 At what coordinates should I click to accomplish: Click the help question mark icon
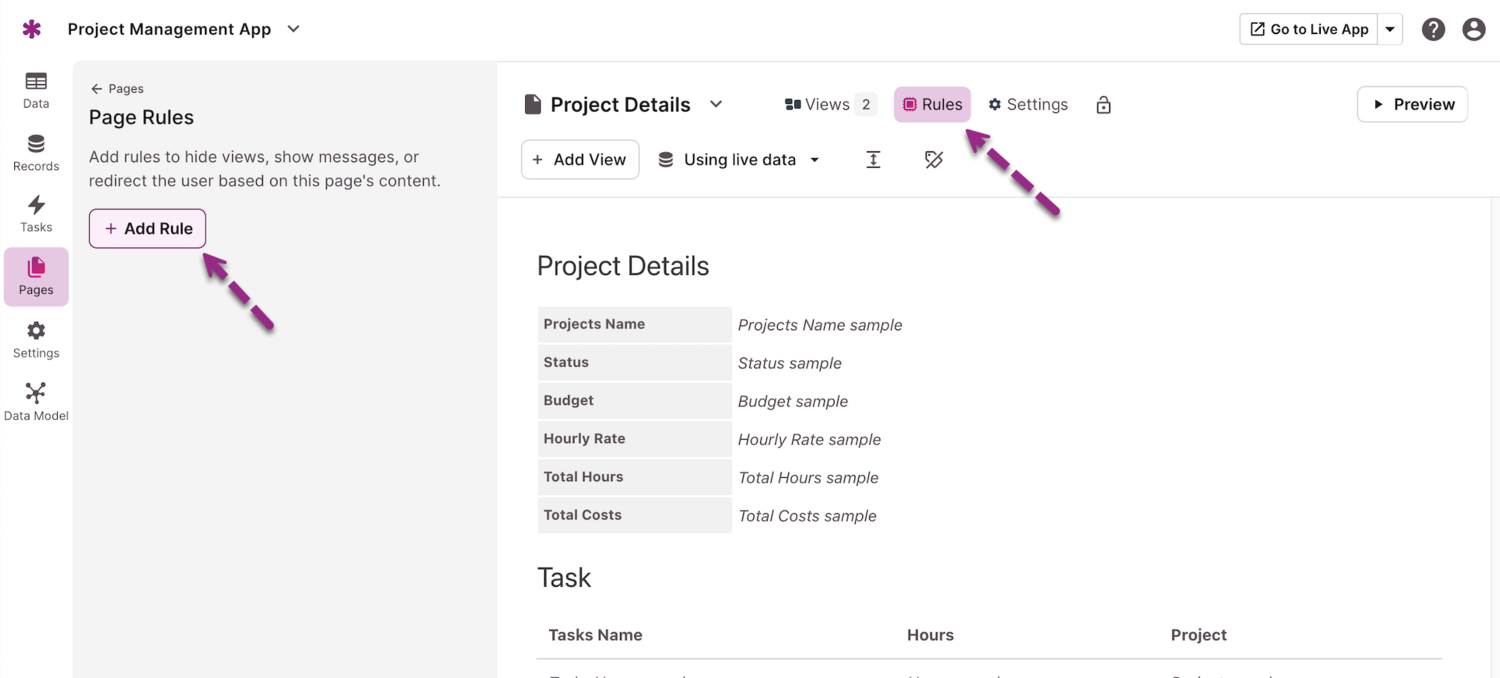point(1433,29)
